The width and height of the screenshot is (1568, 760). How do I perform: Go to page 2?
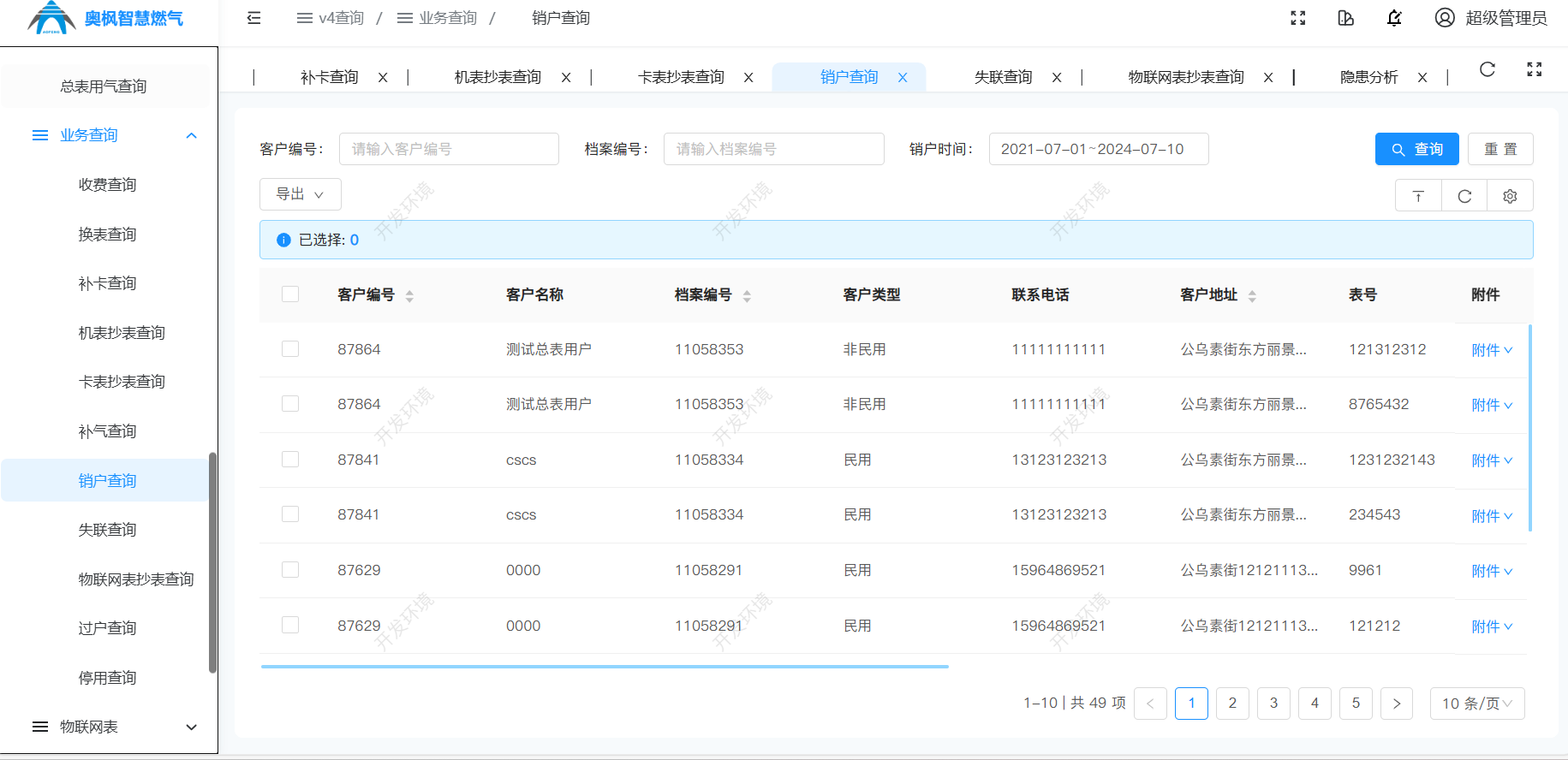pyautogui.click(x=1232, y=704)
